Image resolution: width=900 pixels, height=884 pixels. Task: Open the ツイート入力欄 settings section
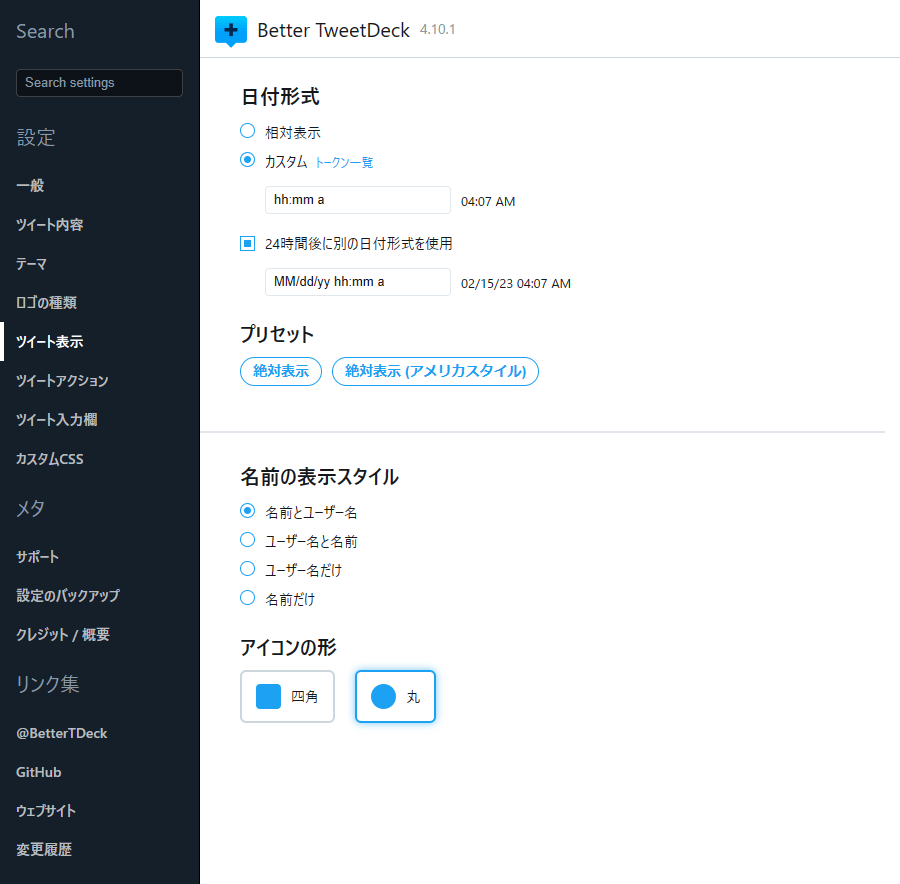(x=57, y=420)
